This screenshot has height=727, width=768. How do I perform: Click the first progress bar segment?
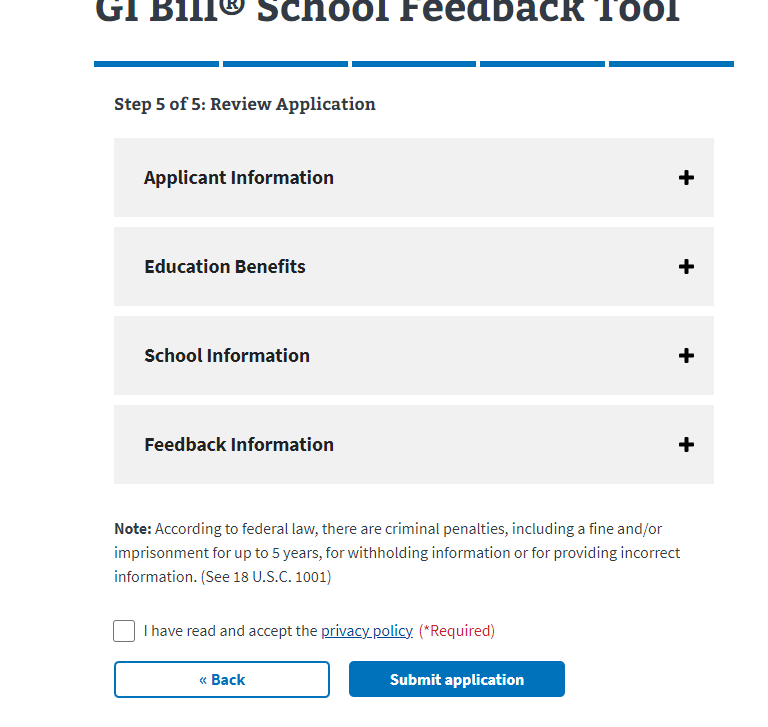tap(156, 64)
